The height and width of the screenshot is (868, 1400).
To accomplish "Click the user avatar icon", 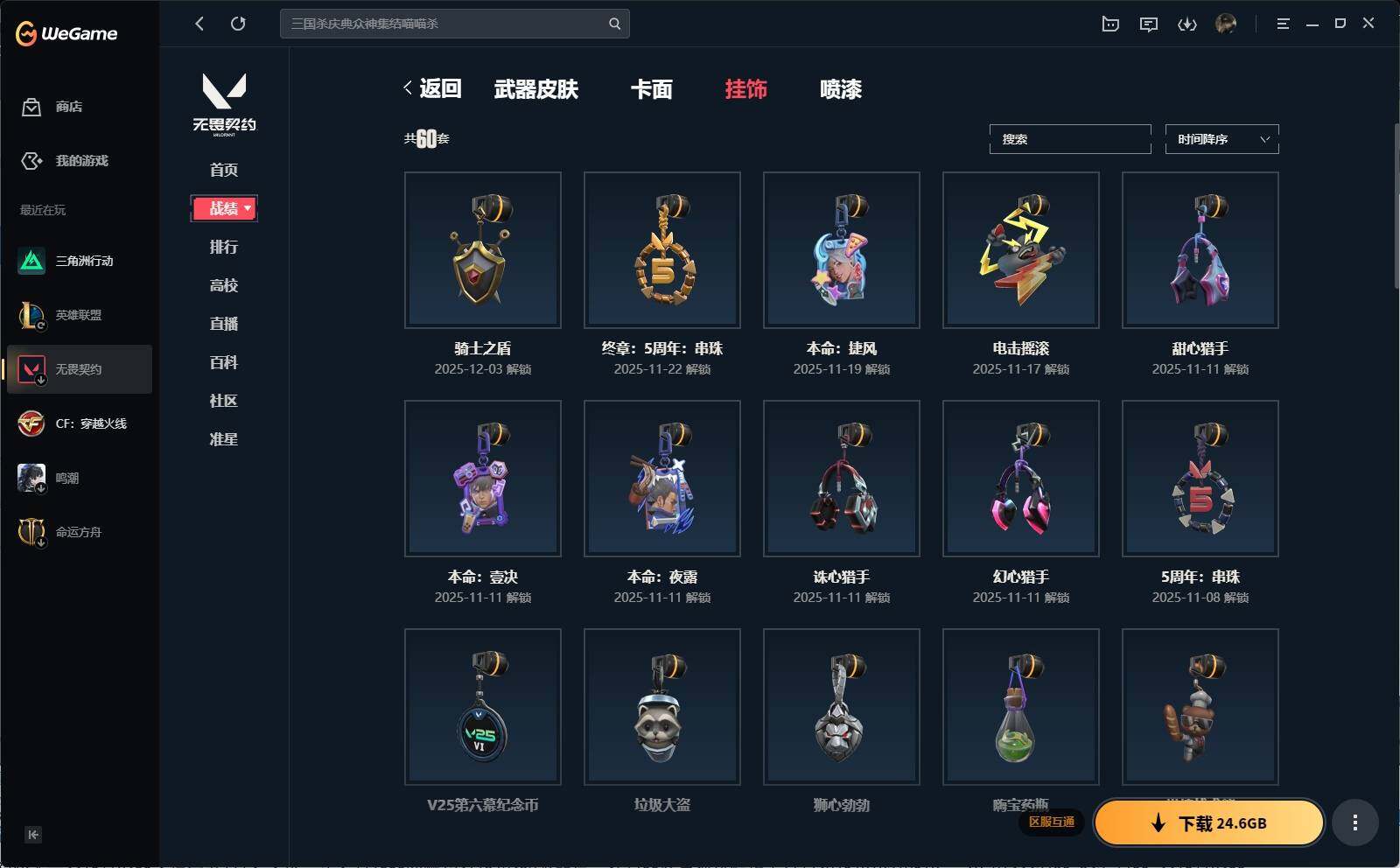I will [1226, 24].
